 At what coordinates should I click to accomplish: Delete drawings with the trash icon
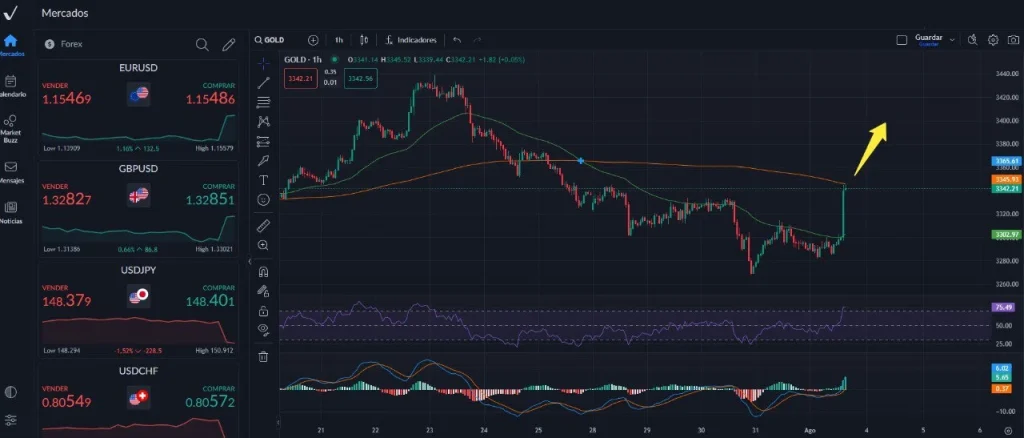coord(263,356)
